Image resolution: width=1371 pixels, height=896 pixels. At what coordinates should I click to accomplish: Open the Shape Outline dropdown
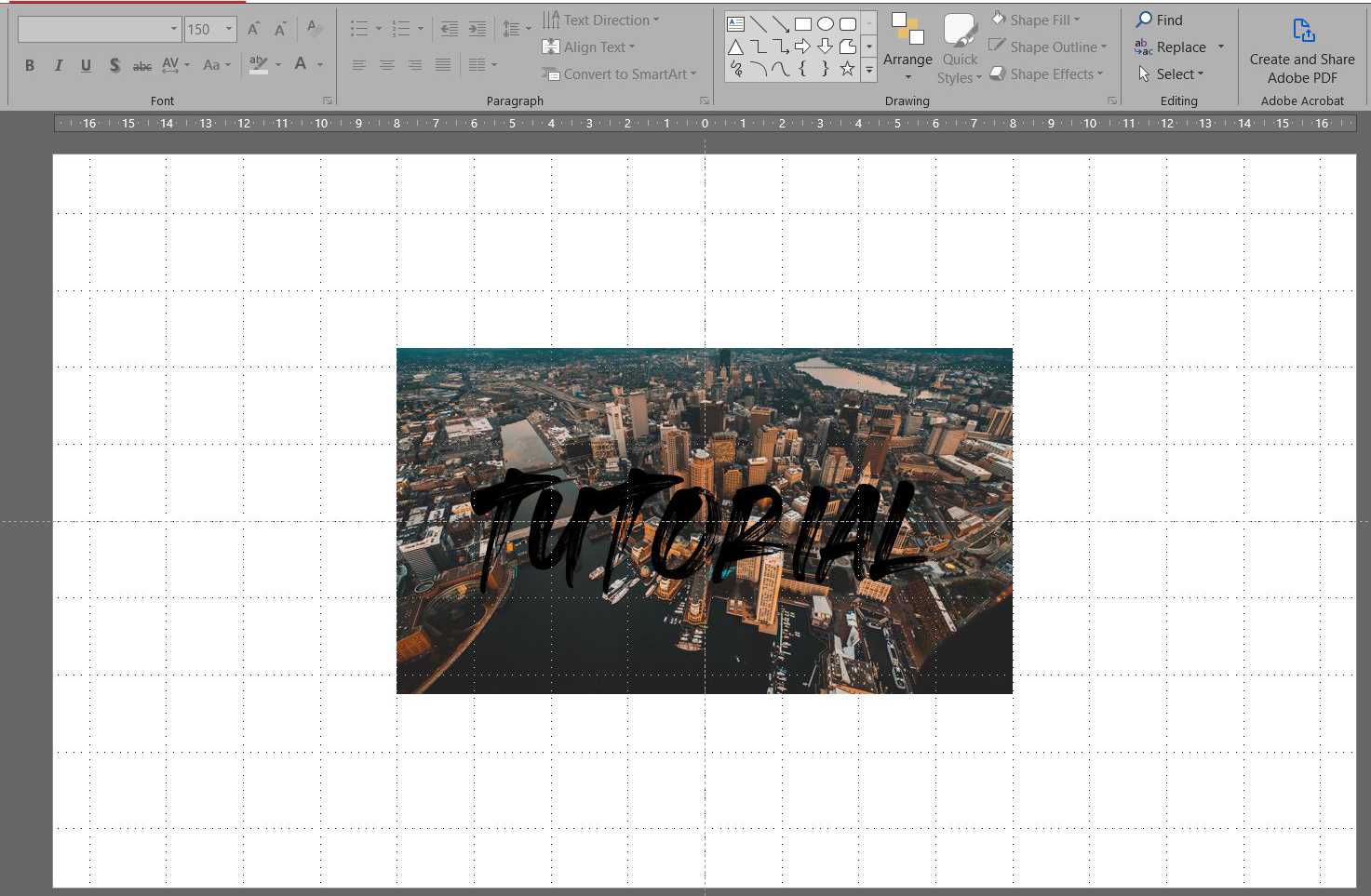point(1048,47)
